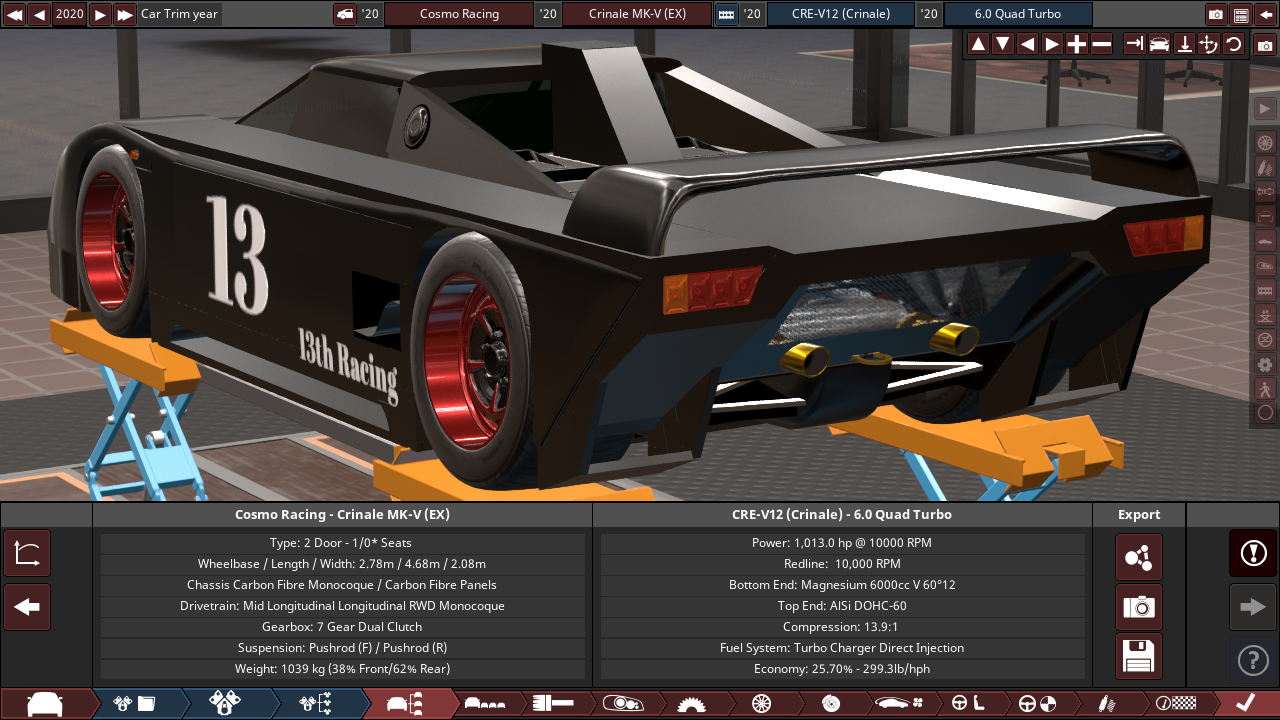The width and height of the screenshot is (1280, 720).
Task: Rotate camera up with the up-arrow button
Action: pos(978,44)
